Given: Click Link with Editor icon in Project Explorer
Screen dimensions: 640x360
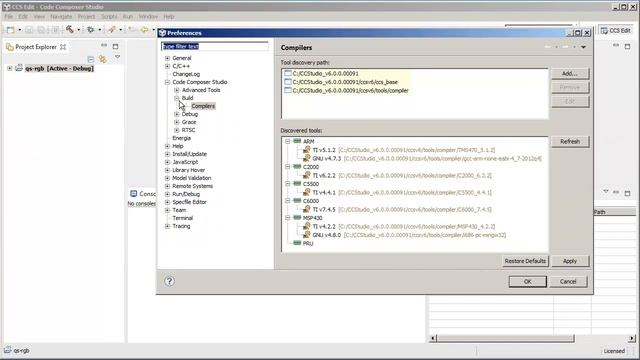Looking at the screenshot, I should point(102,59).
